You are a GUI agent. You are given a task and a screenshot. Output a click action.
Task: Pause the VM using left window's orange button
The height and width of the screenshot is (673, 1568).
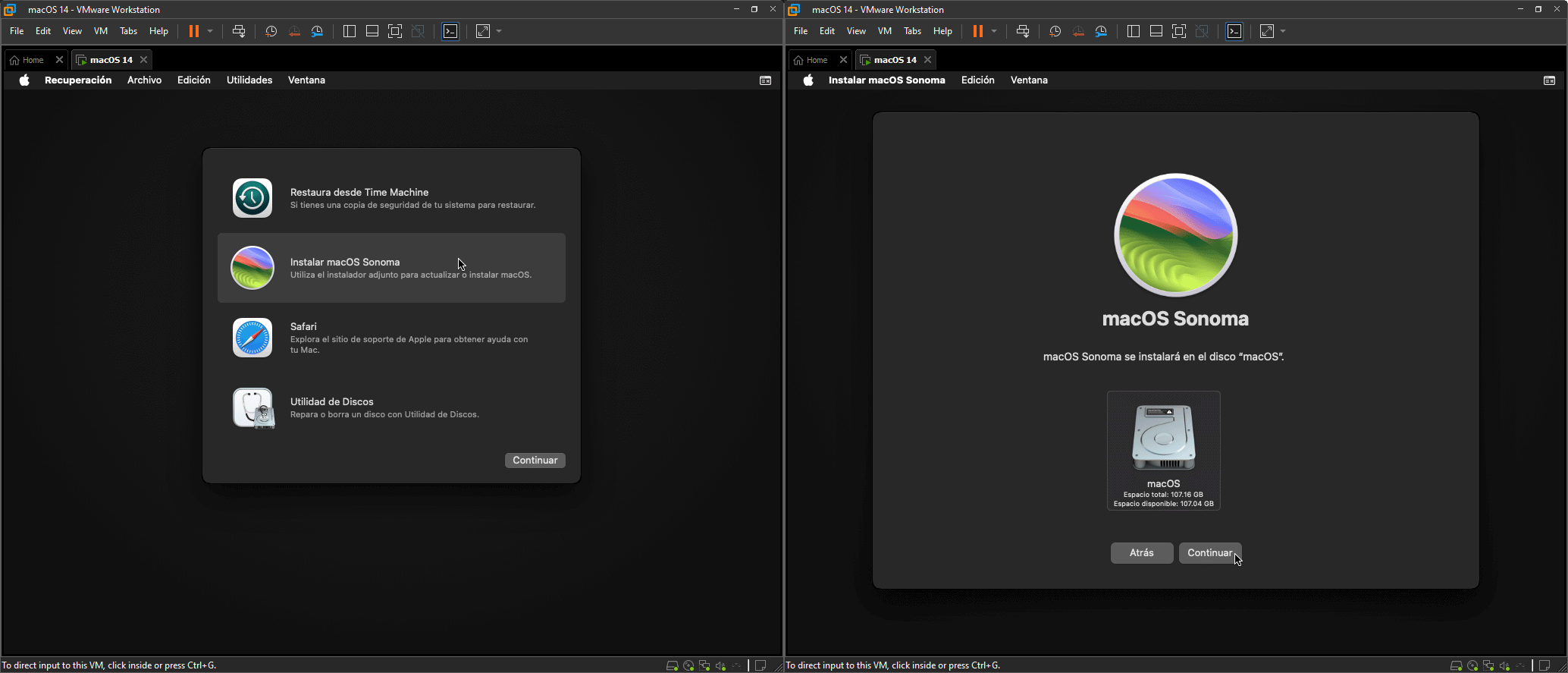coord(194,31)
